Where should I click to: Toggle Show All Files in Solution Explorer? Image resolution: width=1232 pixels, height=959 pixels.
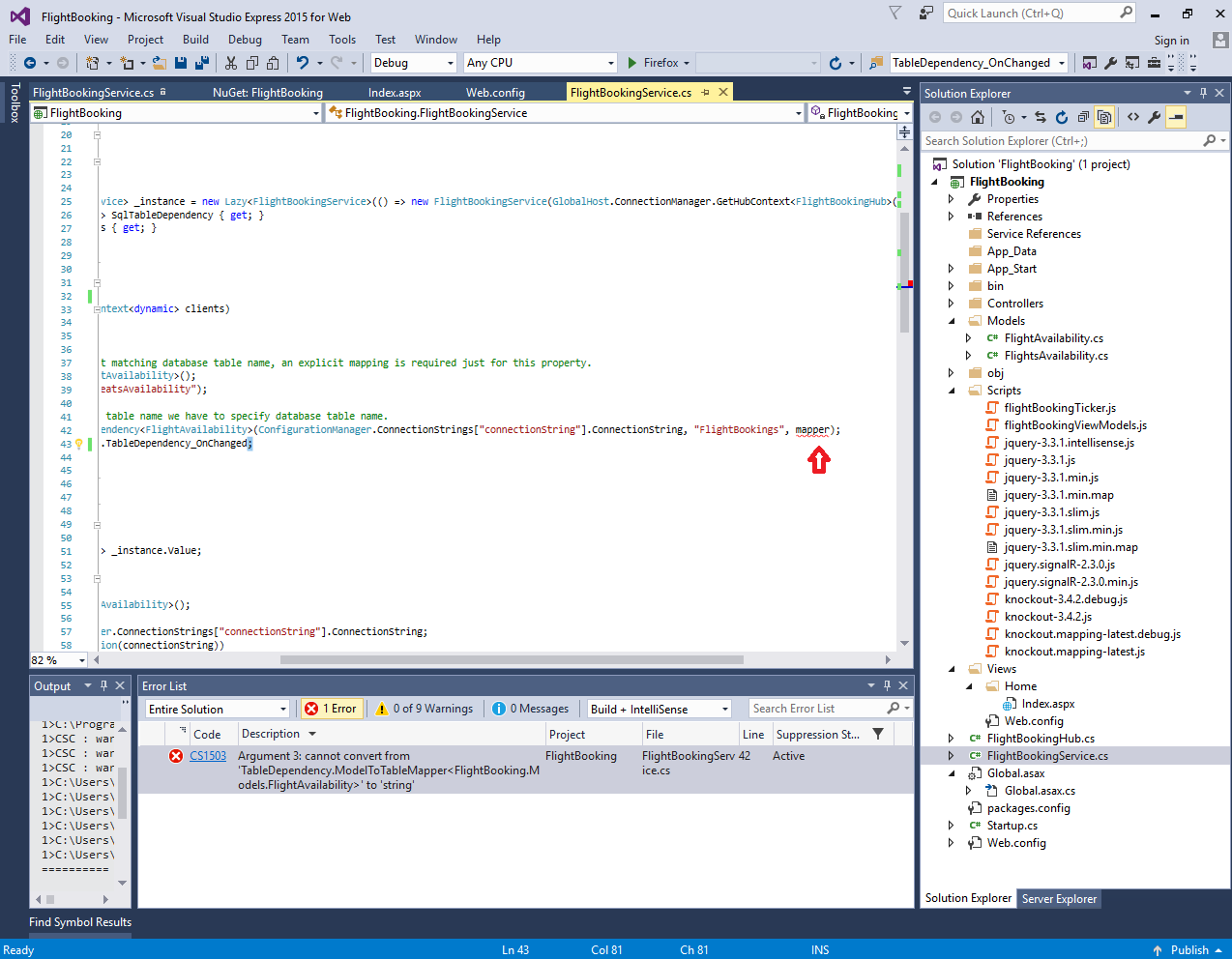1103,116
